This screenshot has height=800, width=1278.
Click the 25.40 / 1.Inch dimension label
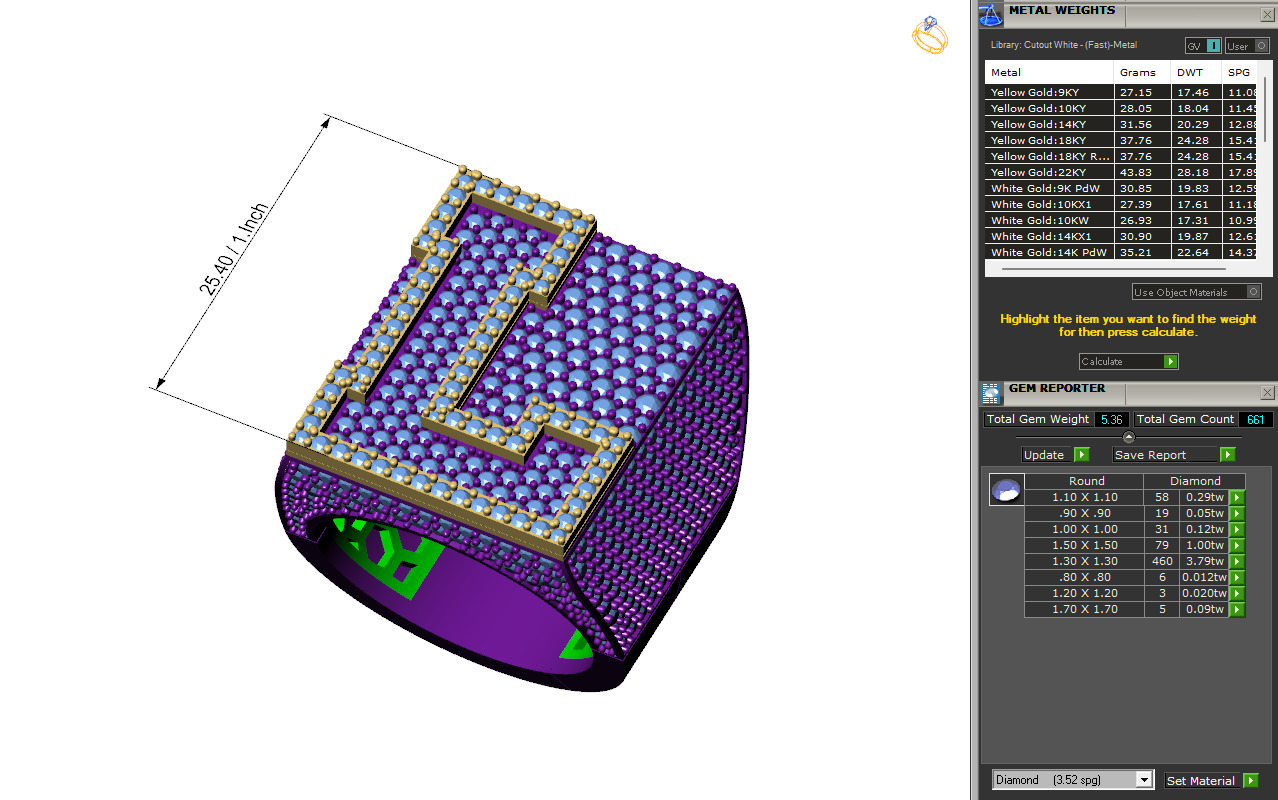point(233,250)
